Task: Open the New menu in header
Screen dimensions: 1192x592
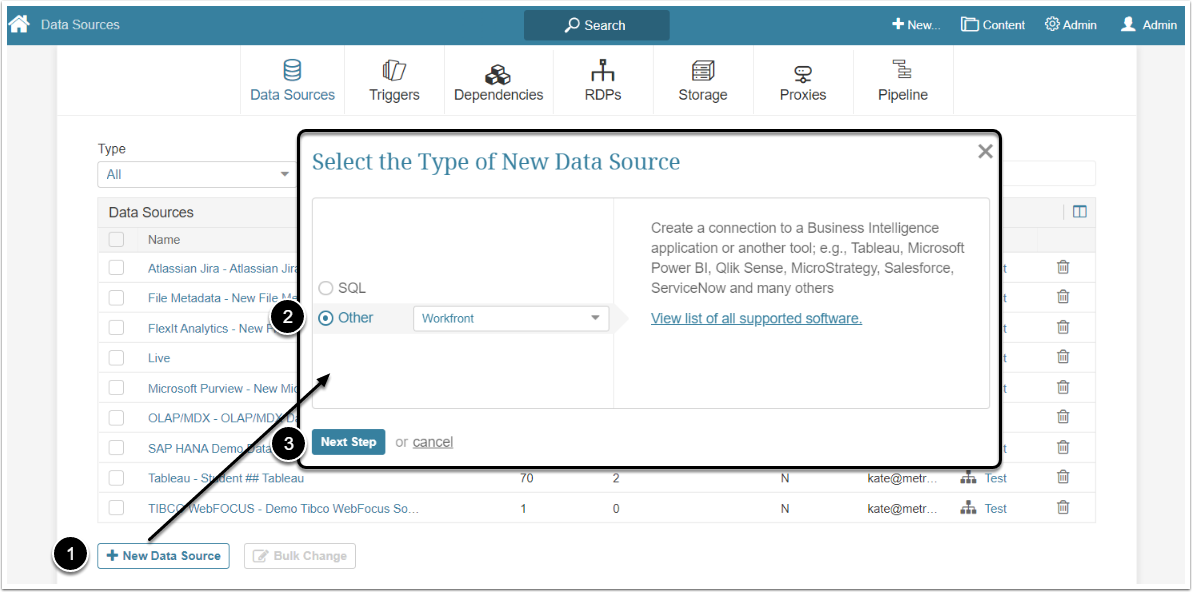Action: 915,25
